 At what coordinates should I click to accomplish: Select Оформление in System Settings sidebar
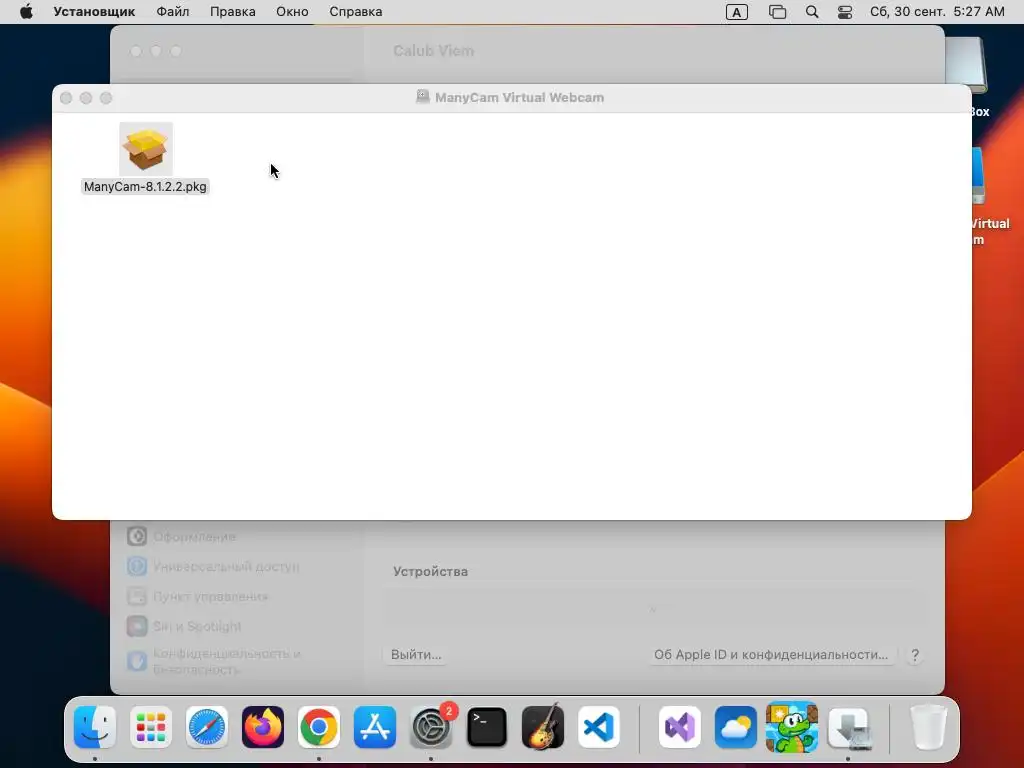182,536
